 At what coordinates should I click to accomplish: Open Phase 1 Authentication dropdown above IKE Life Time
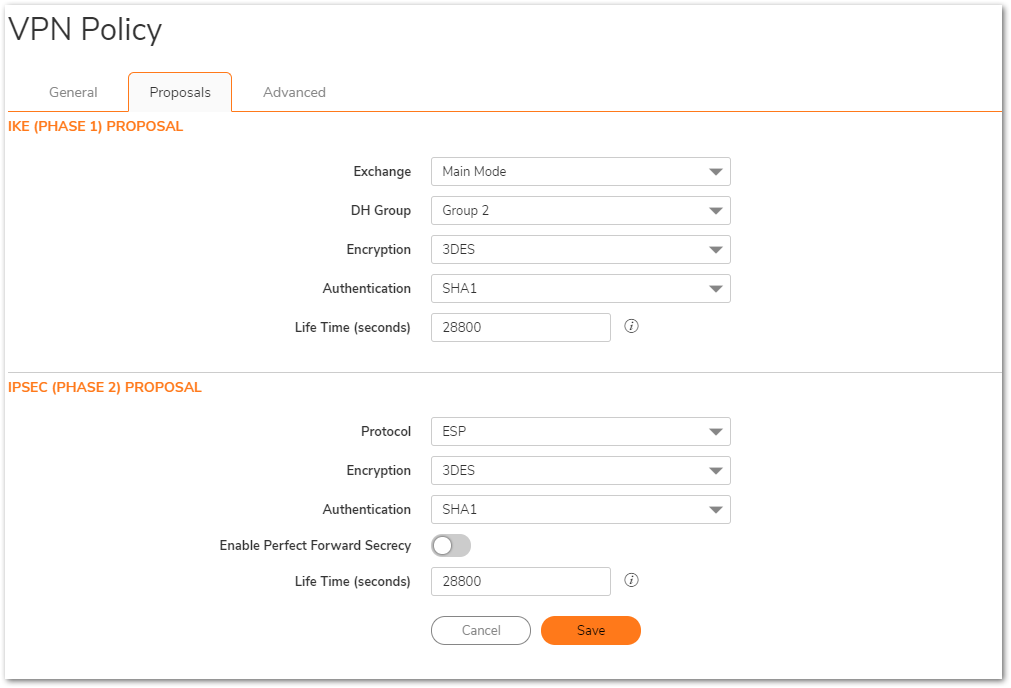(580, 288)
